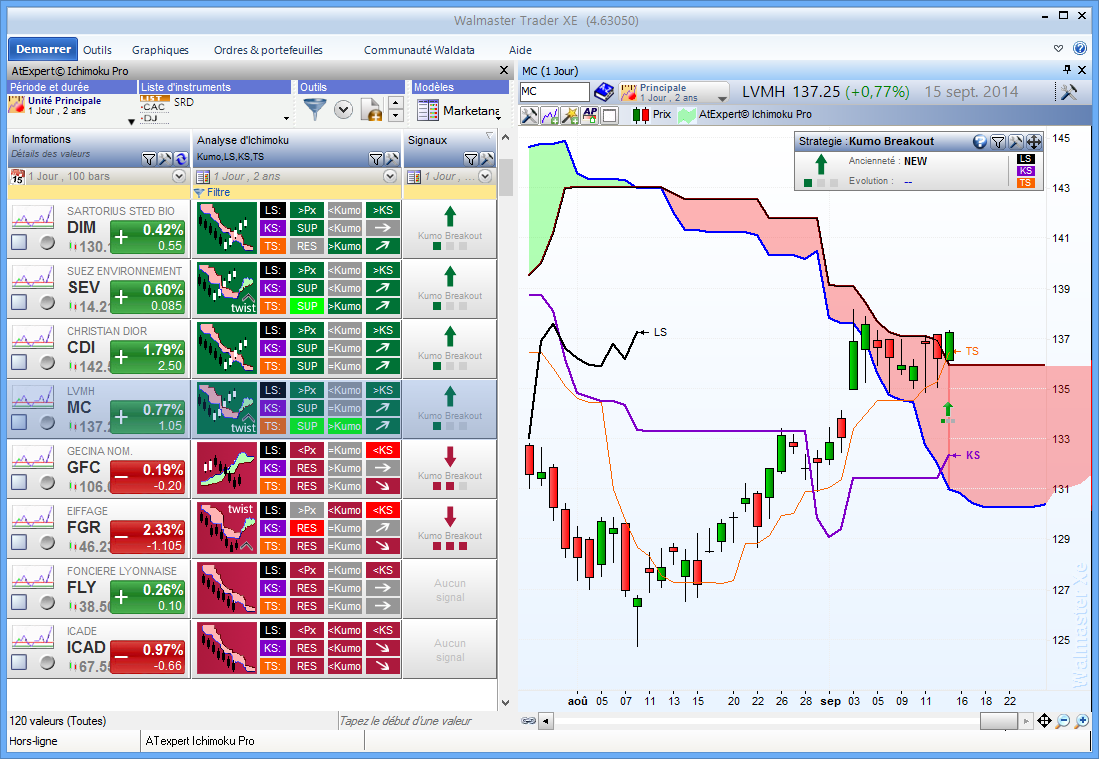Image resolution: width=1099 pixels, height=759 pixels.
Task: Click the blank window icon in chart toolbar
Action: (610, 115)
